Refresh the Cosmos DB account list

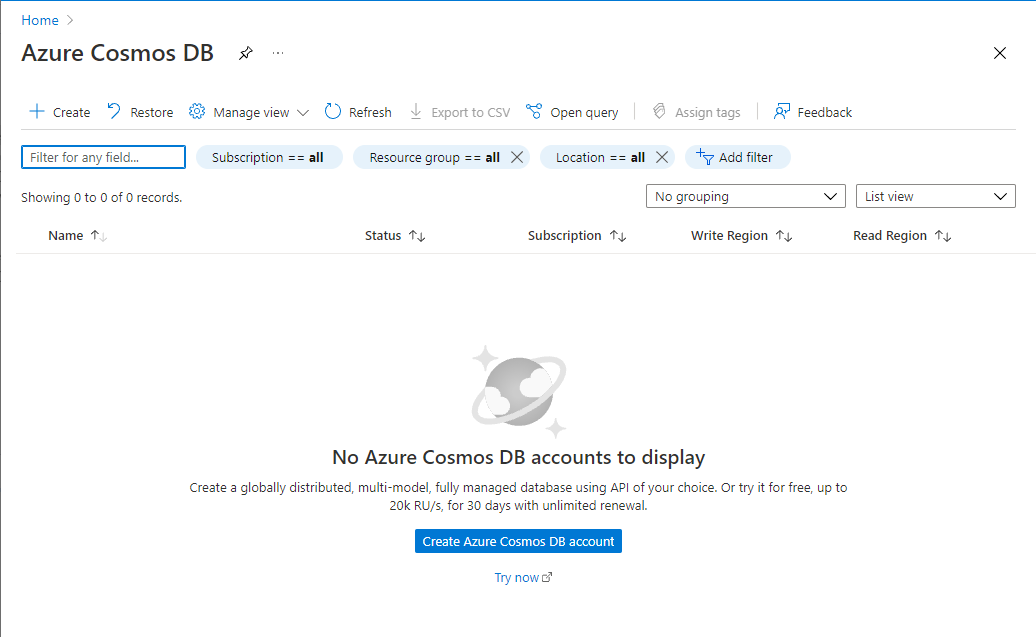tap(358, 112)
